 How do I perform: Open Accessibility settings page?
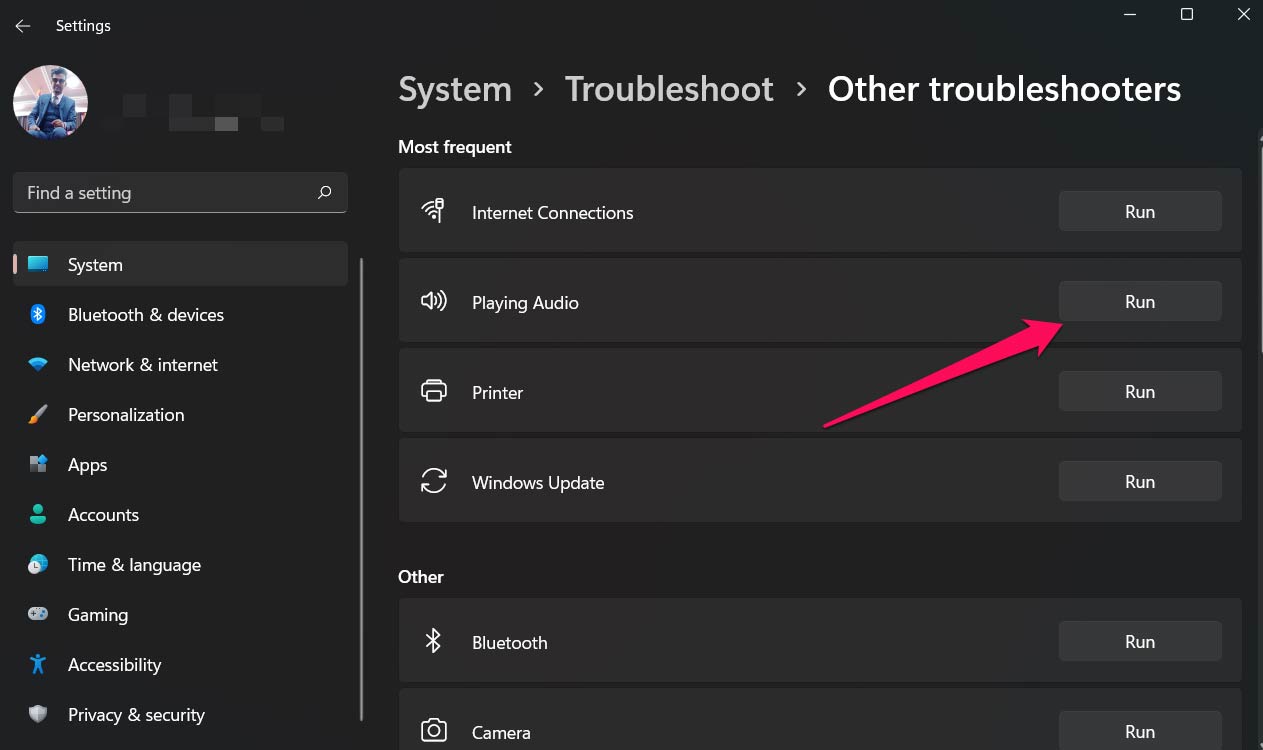click(x=180, y=664)
